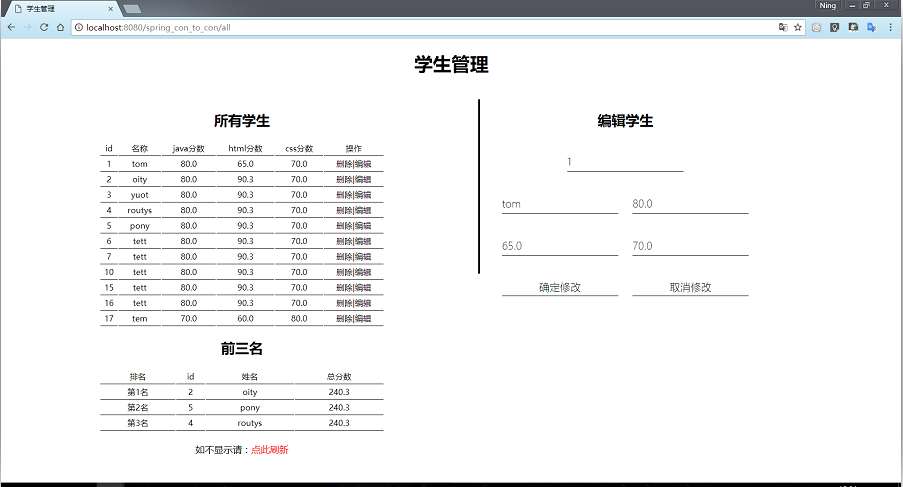This screenshot has height=487, width=903.
Task: Click 删除 for student oity
Action: click(344, 180)
